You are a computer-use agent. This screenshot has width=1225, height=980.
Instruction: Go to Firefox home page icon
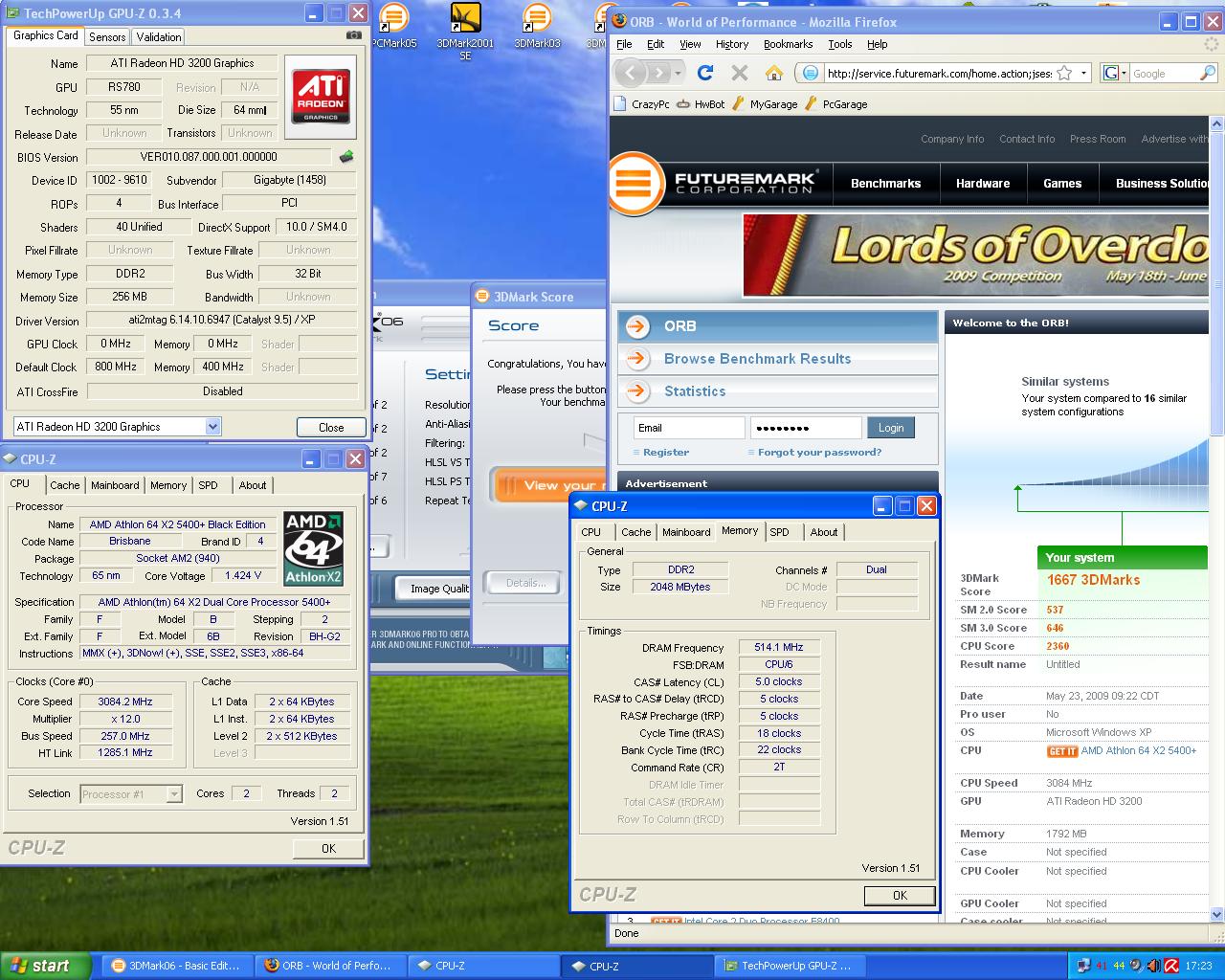(774, 73)
